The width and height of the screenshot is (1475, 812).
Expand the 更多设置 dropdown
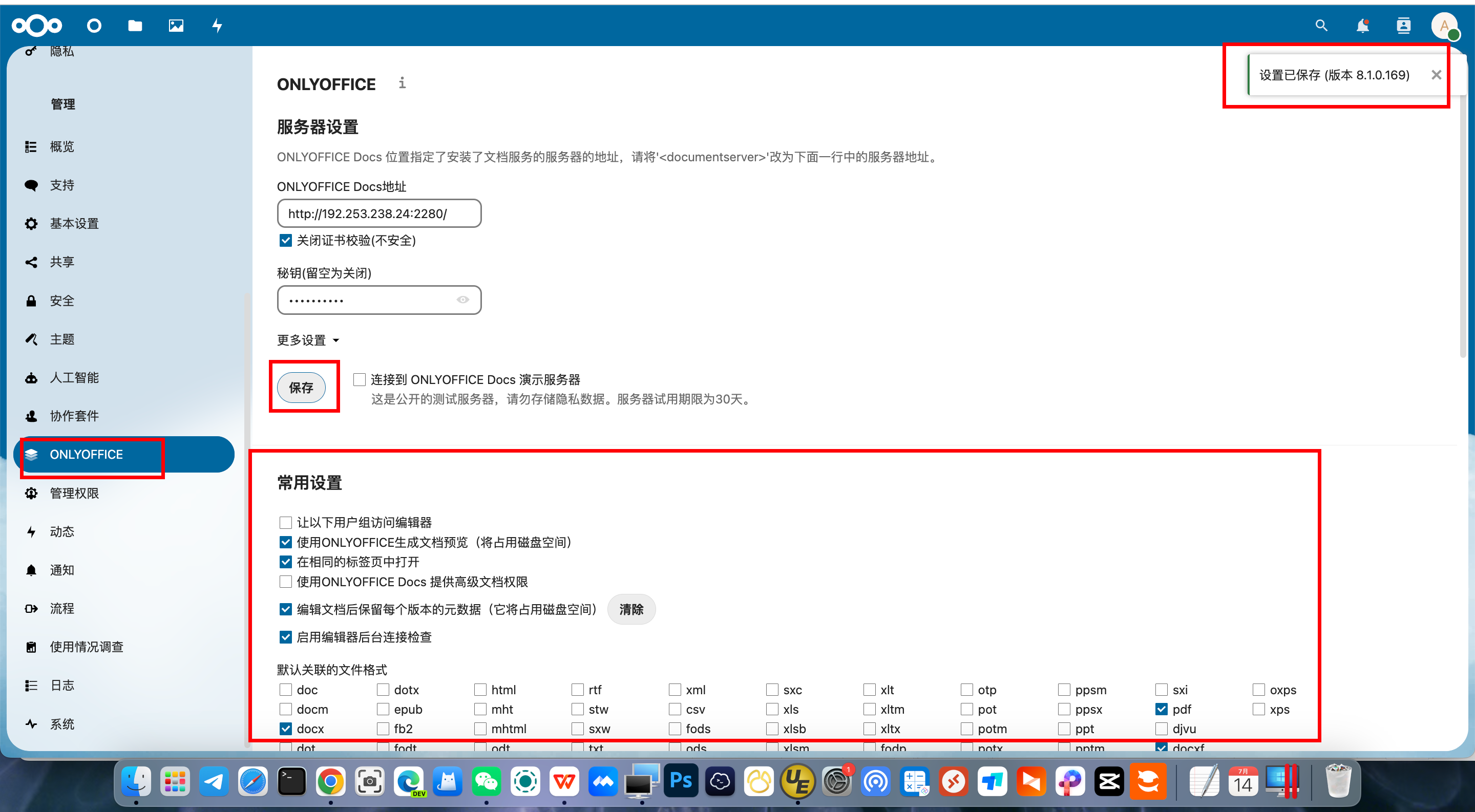point(308,340)
